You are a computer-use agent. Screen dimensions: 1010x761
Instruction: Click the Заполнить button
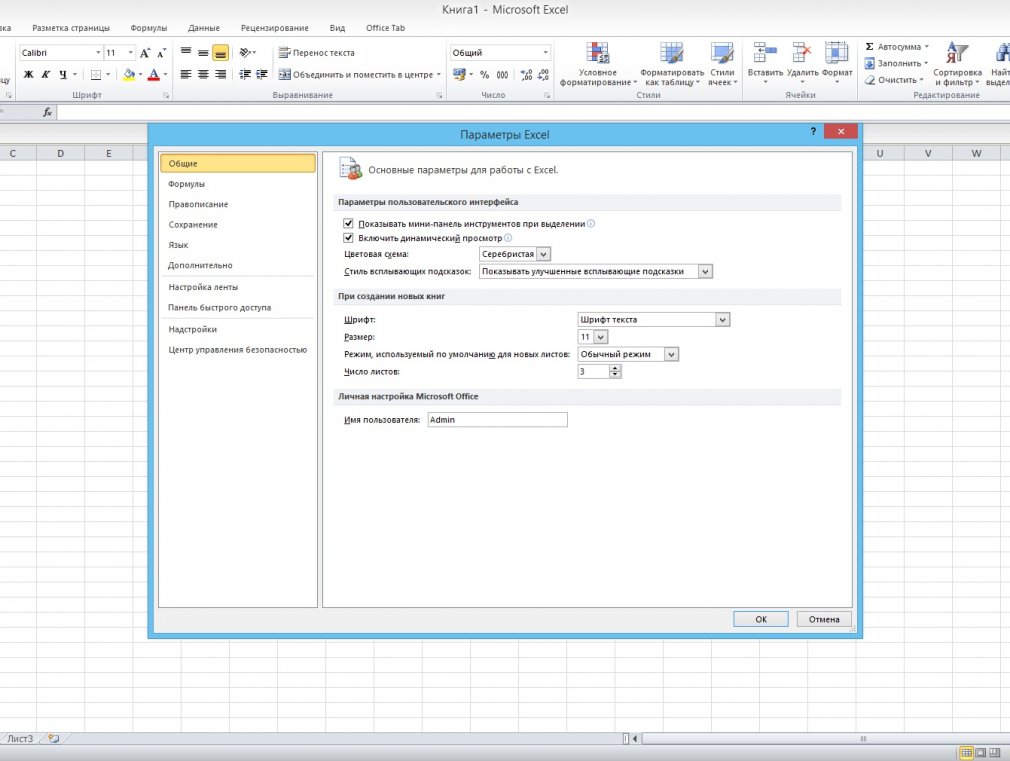pyautogui.click(x=896, y=63)
